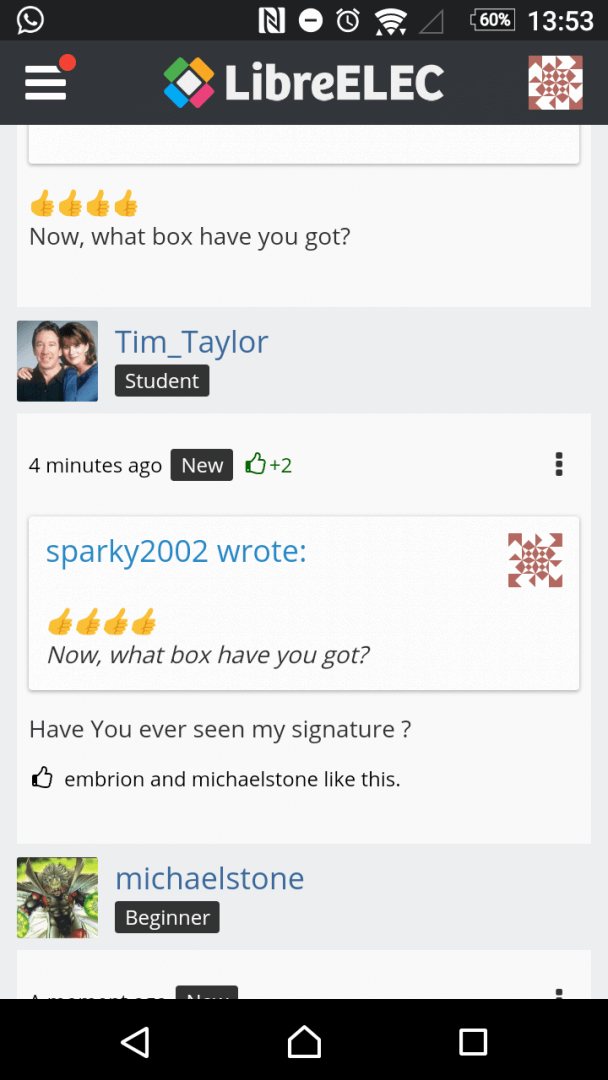Click the Student rank badge
This screenshot has height=1080, width=608.
162,381
